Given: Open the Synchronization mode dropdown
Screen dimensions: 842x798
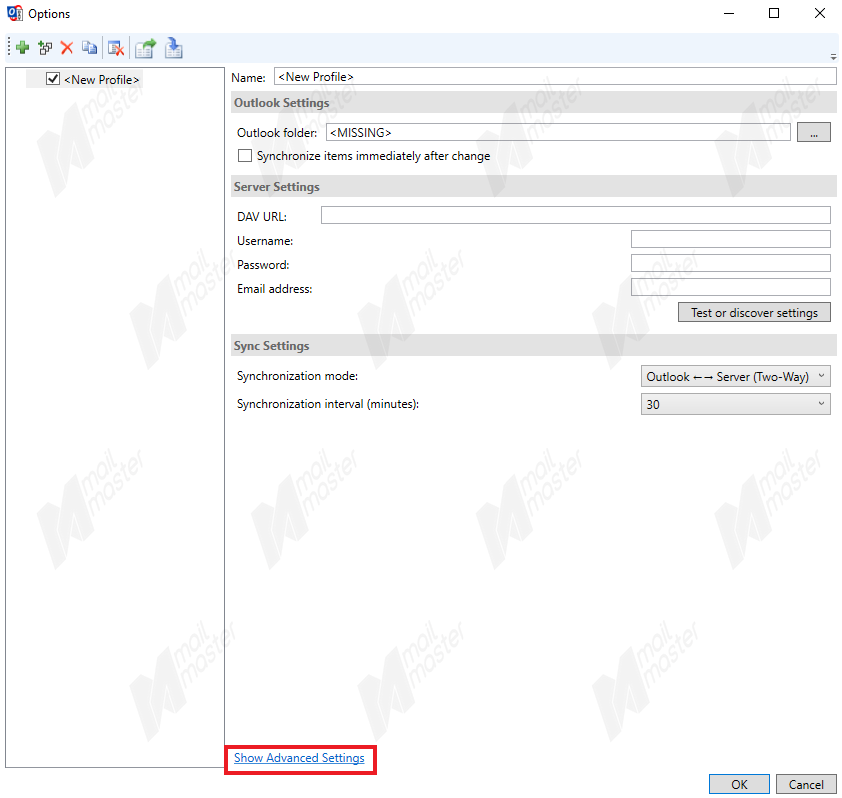Looking at the screenshot, I should [735, 376].
